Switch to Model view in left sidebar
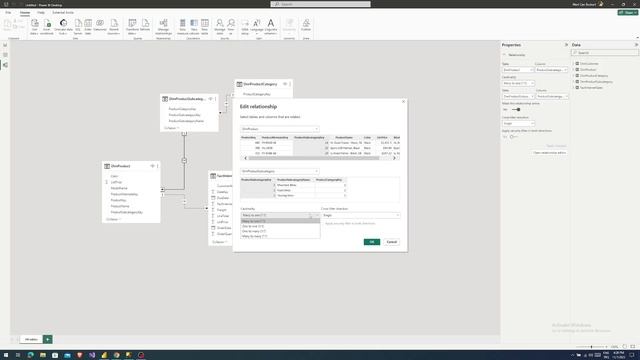This screenshot has height=360, width=640. (x=5, y=65)
